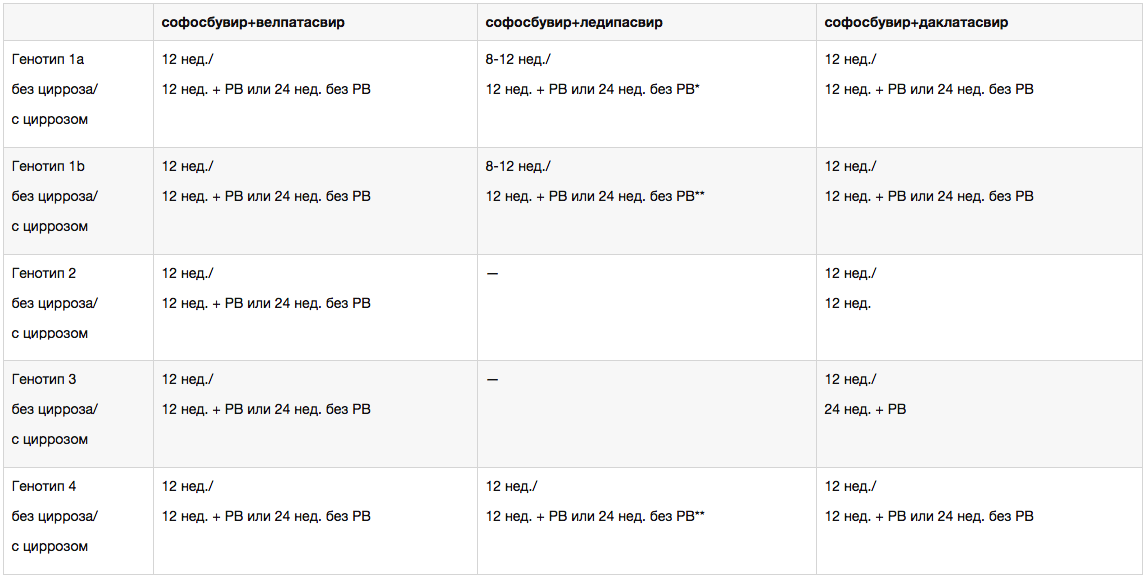Click даклатасвир cell in the Генотип 1a row

[x=929, y=90]
